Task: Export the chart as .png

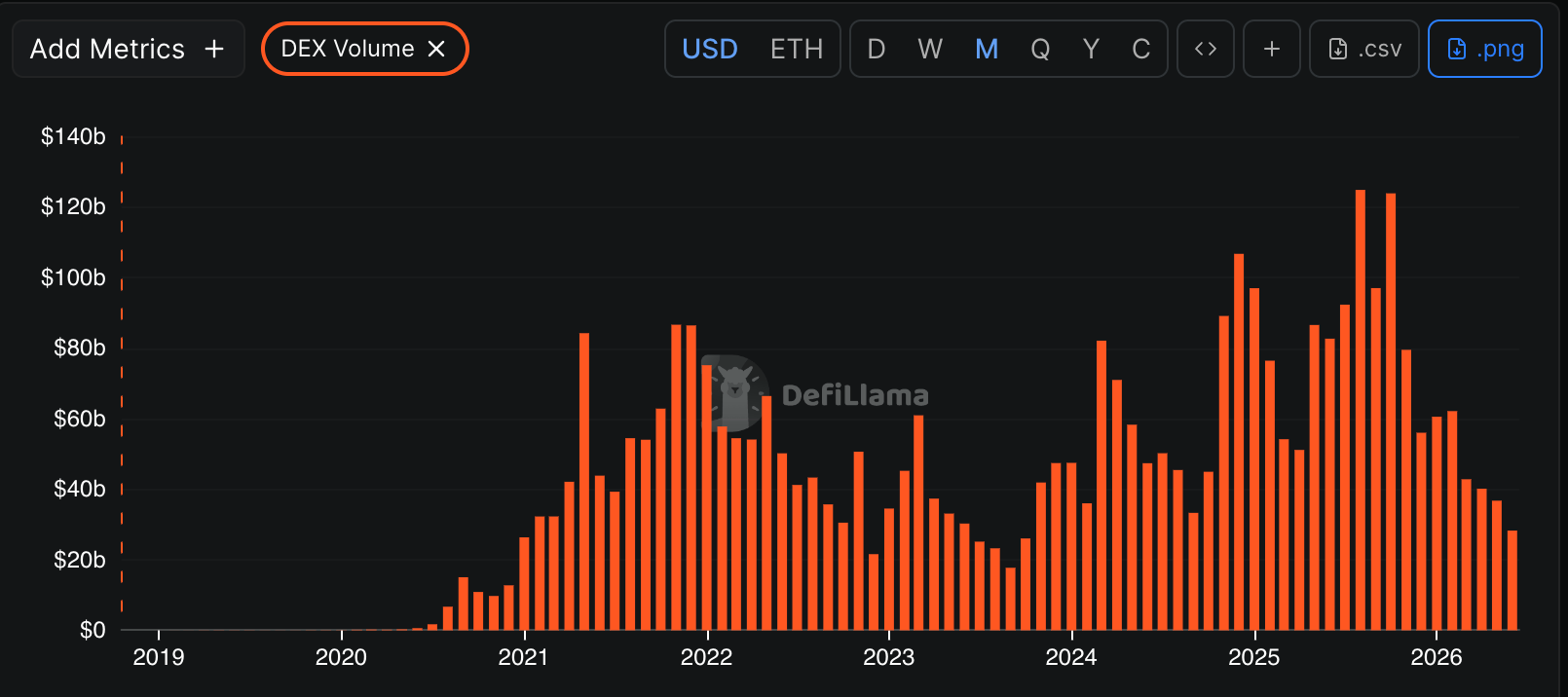Action: [1485, 49]
